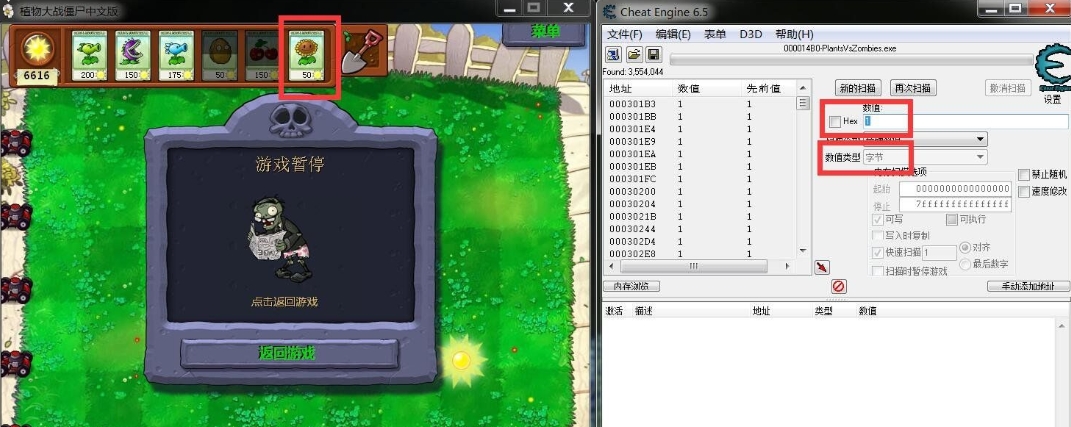Toggle the 写入时复制 checkbox
The width and height of the screenshot is (1071, 427).
(x=878, y=236)
